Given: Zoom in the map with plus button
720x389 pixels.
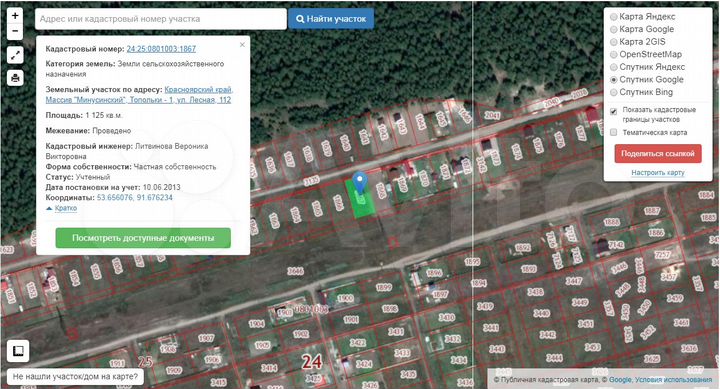Looking at the screenshot, I should pos(15,15).
